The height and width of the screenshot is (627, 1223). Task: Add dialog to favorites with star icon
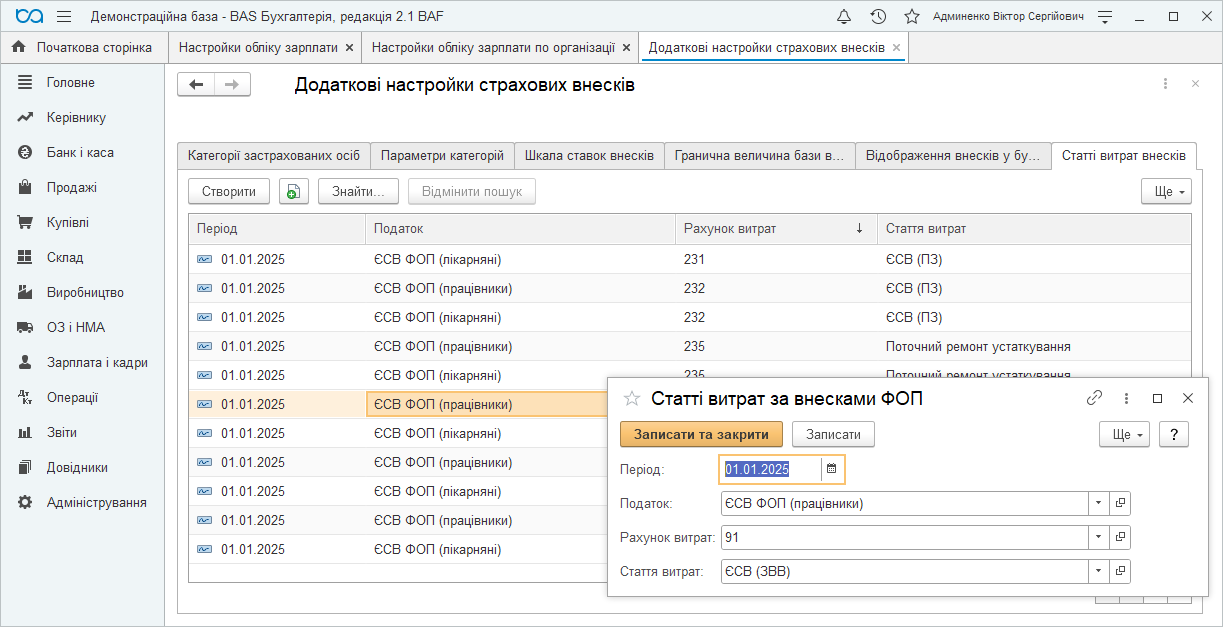(631, 399)
